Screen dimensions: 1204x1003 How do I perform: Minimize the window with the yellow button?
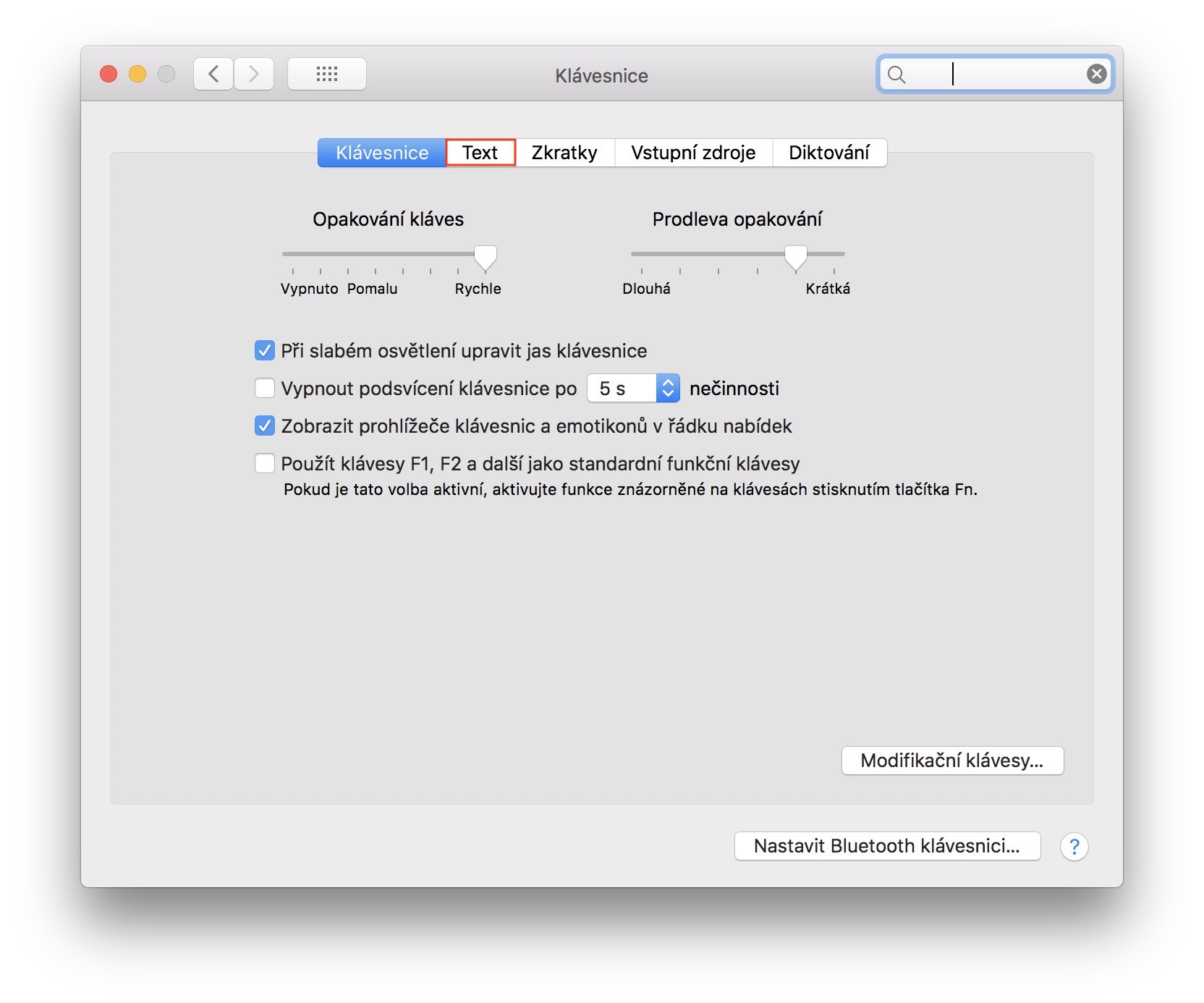[x=137, y=74]
